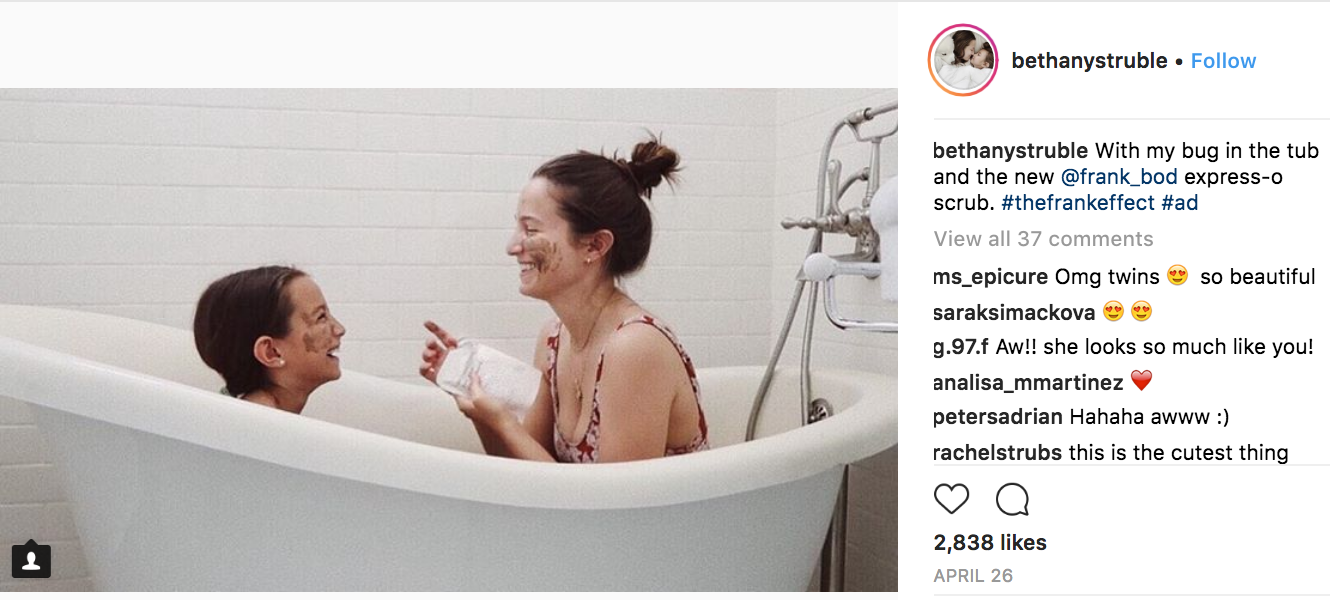
Task: Open bethanystruble username in caption
Action: pyautogui.click(x=1010, y=151)
